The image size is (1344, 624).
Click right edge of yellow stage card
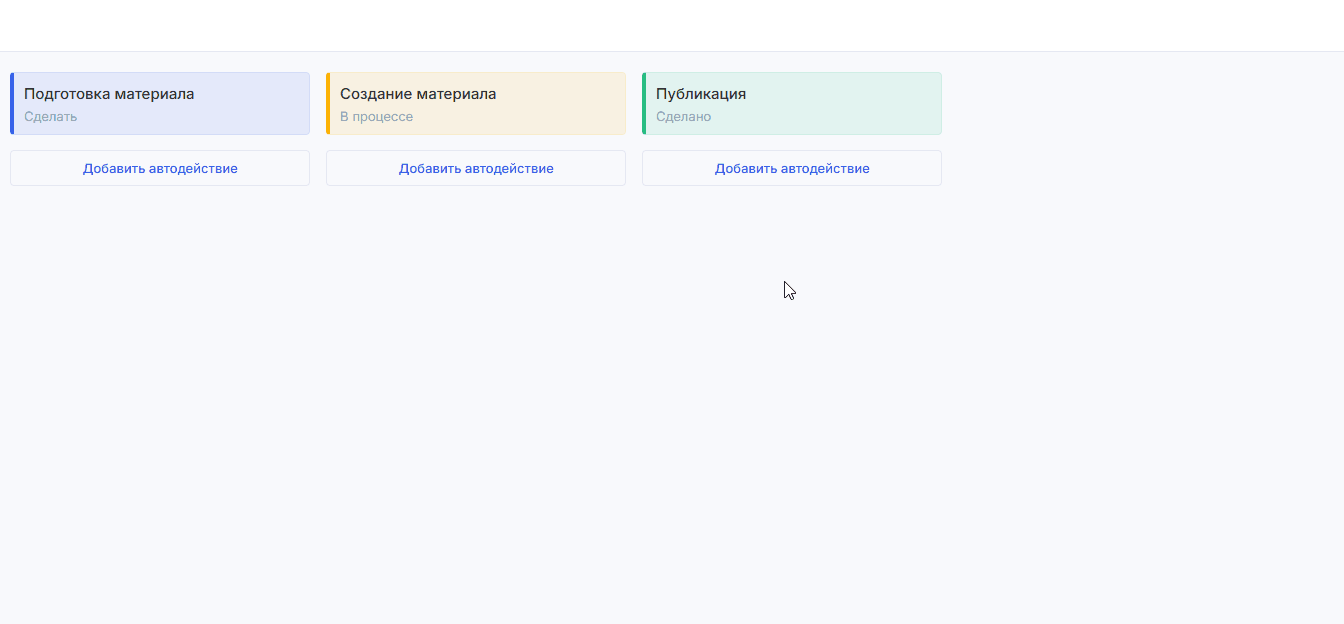tap(621, 103)
